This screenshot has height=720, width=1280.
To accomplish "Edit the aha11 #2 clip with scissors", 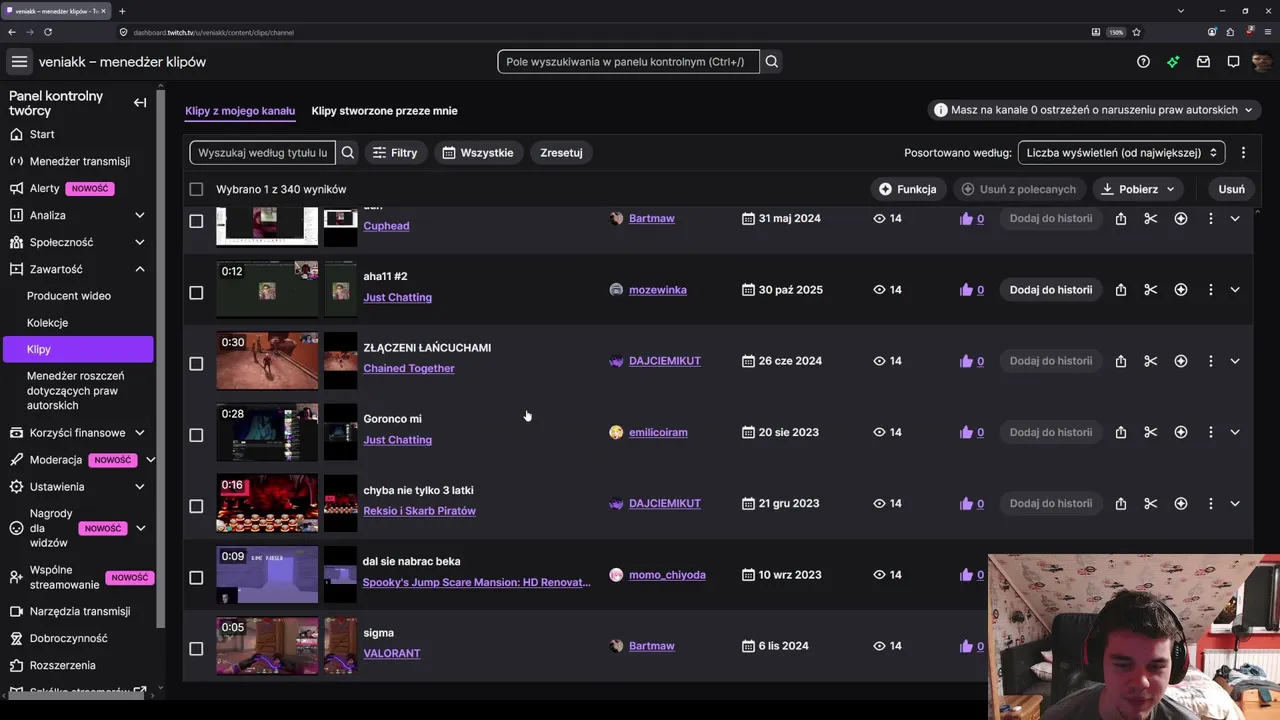I will (1151, 290).
